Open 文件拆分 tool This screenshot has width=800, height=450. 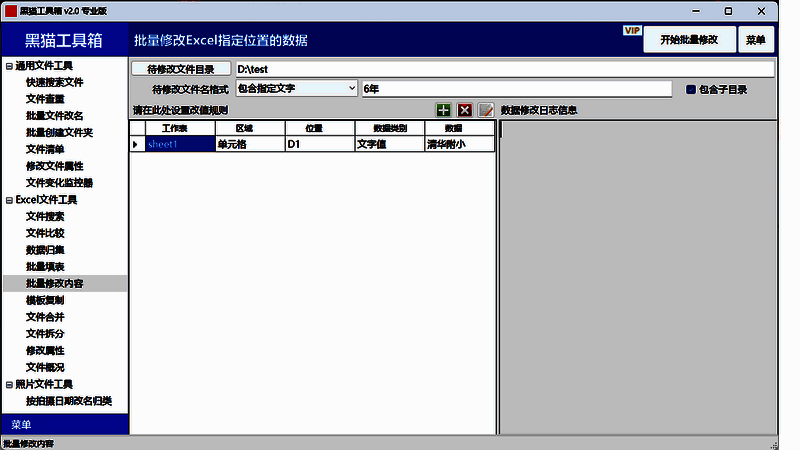[x=45, y=334]
